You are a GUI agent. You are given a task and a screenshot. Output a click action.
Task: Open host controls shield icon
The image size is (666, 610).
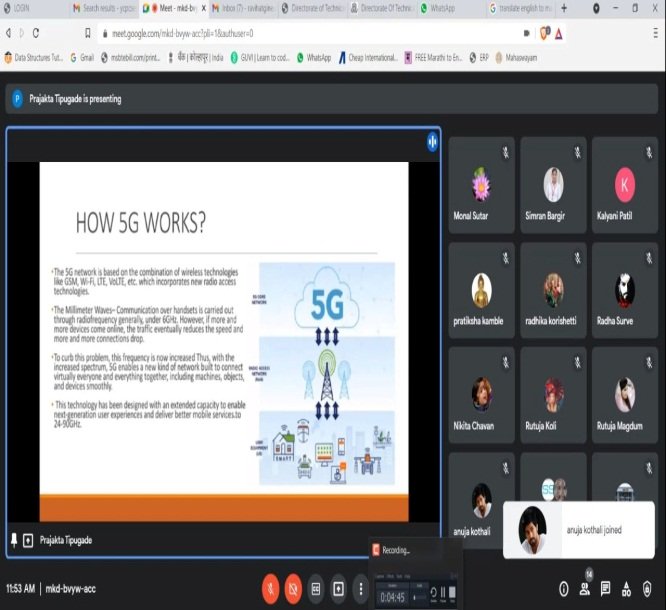(647, 588)
